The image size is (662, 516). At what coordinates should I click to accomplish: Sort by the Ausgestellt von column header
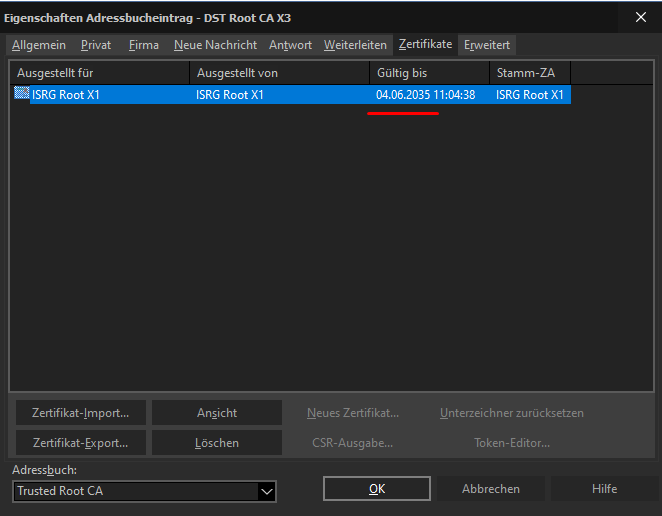279,73
